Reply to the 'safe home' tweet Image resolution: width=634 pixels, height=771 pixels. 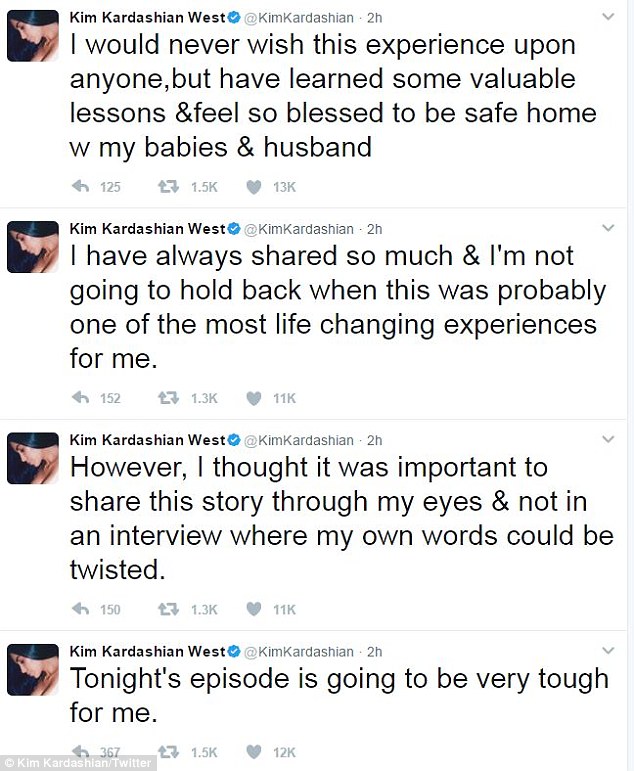click(80, 187)
